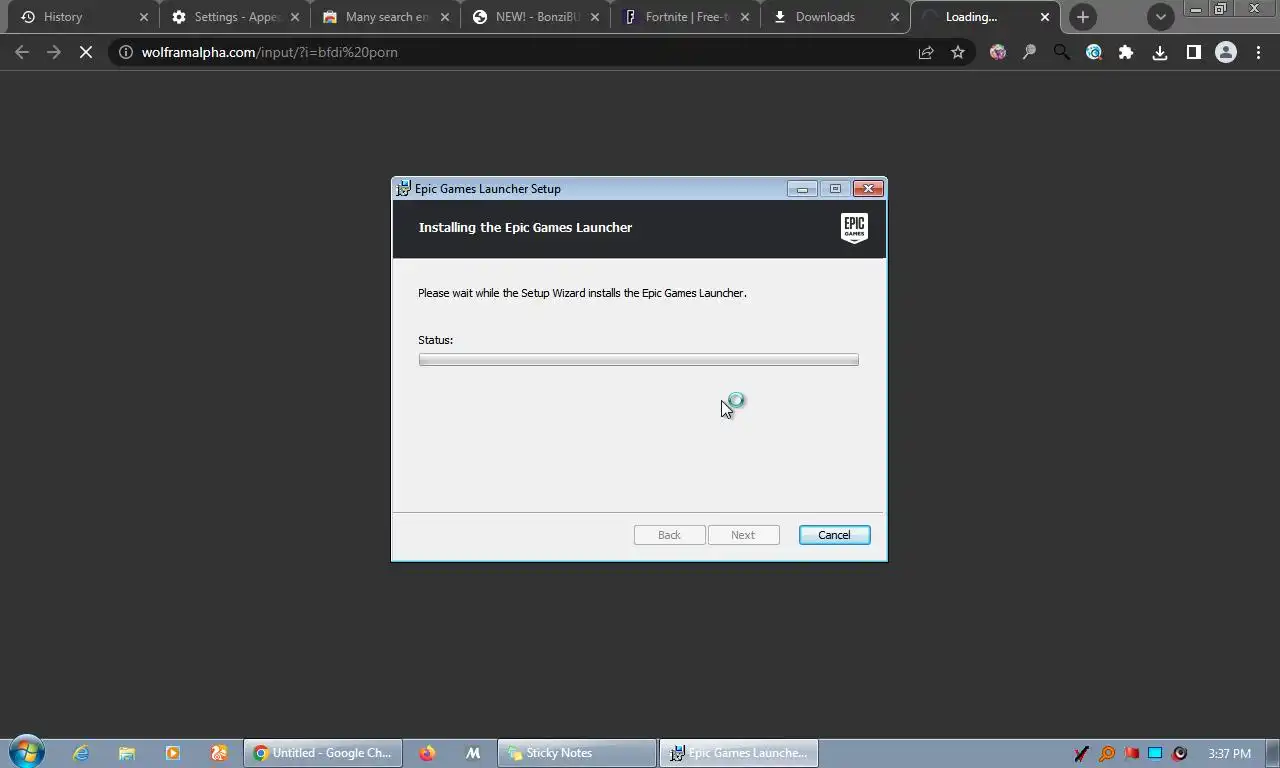Open the tab search dropdown arrow
The height and width of the screenshot is (768, 1280).
tap(1160, 17)
